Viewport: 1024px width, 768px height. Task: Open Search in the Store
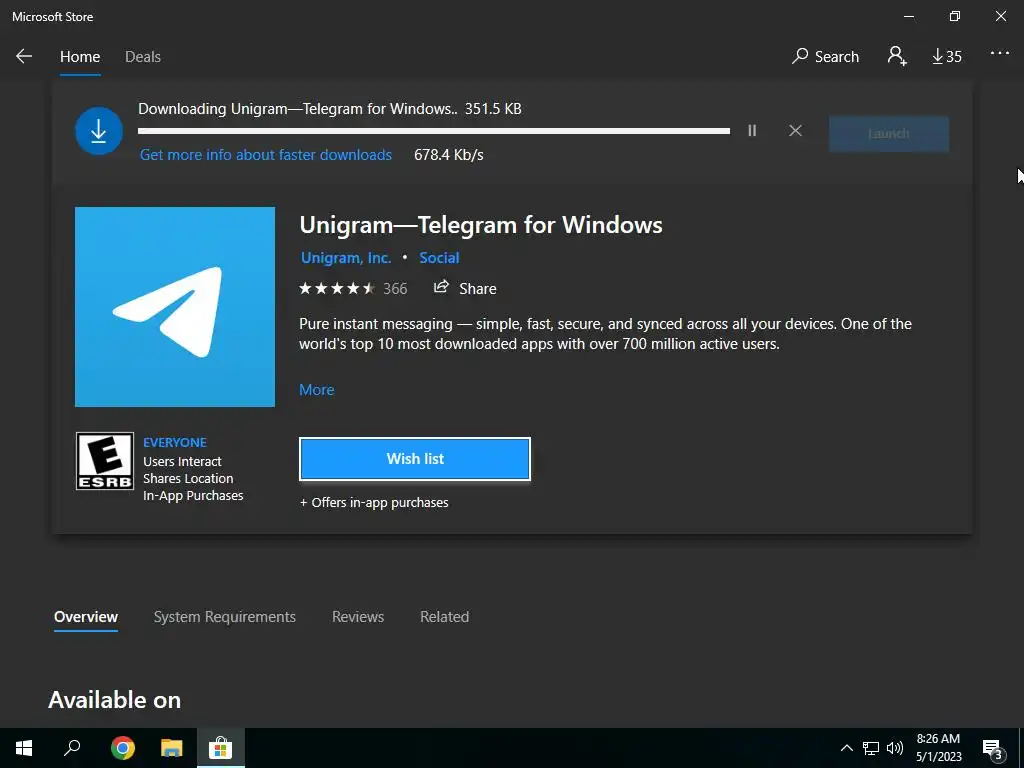tap(825, 57)
